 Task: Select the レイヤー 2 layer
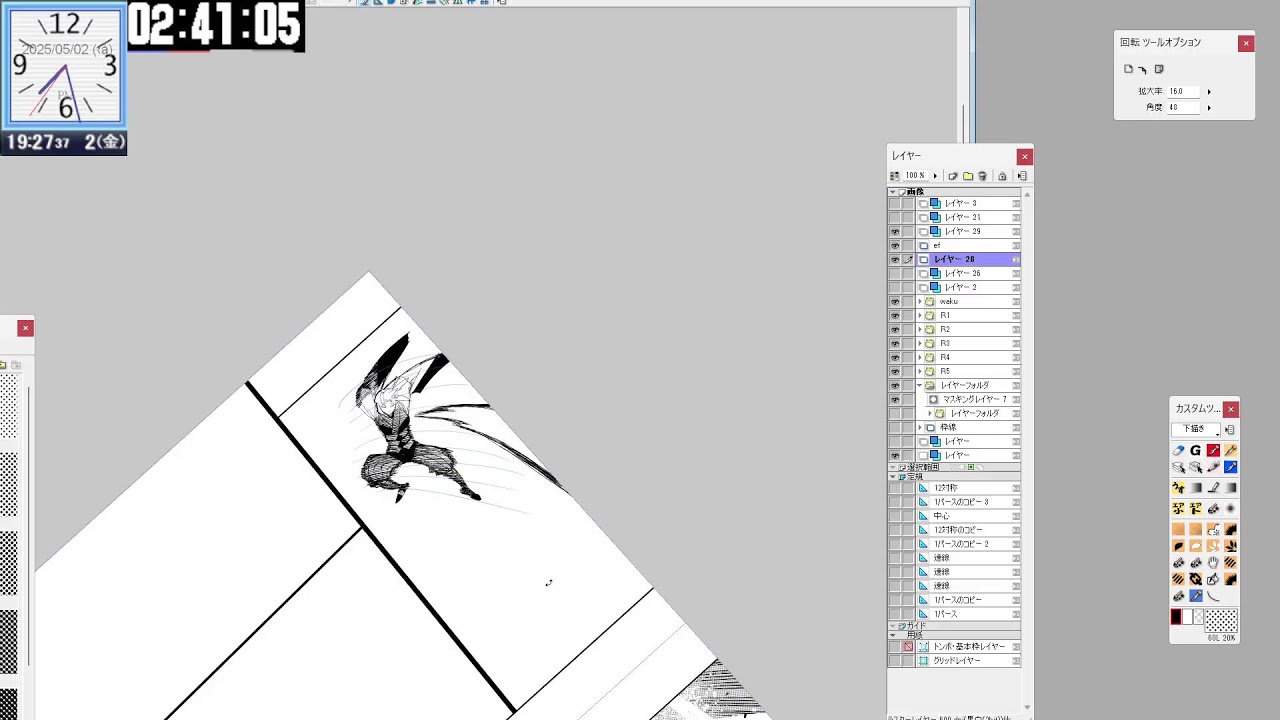(x=967, y=287)
